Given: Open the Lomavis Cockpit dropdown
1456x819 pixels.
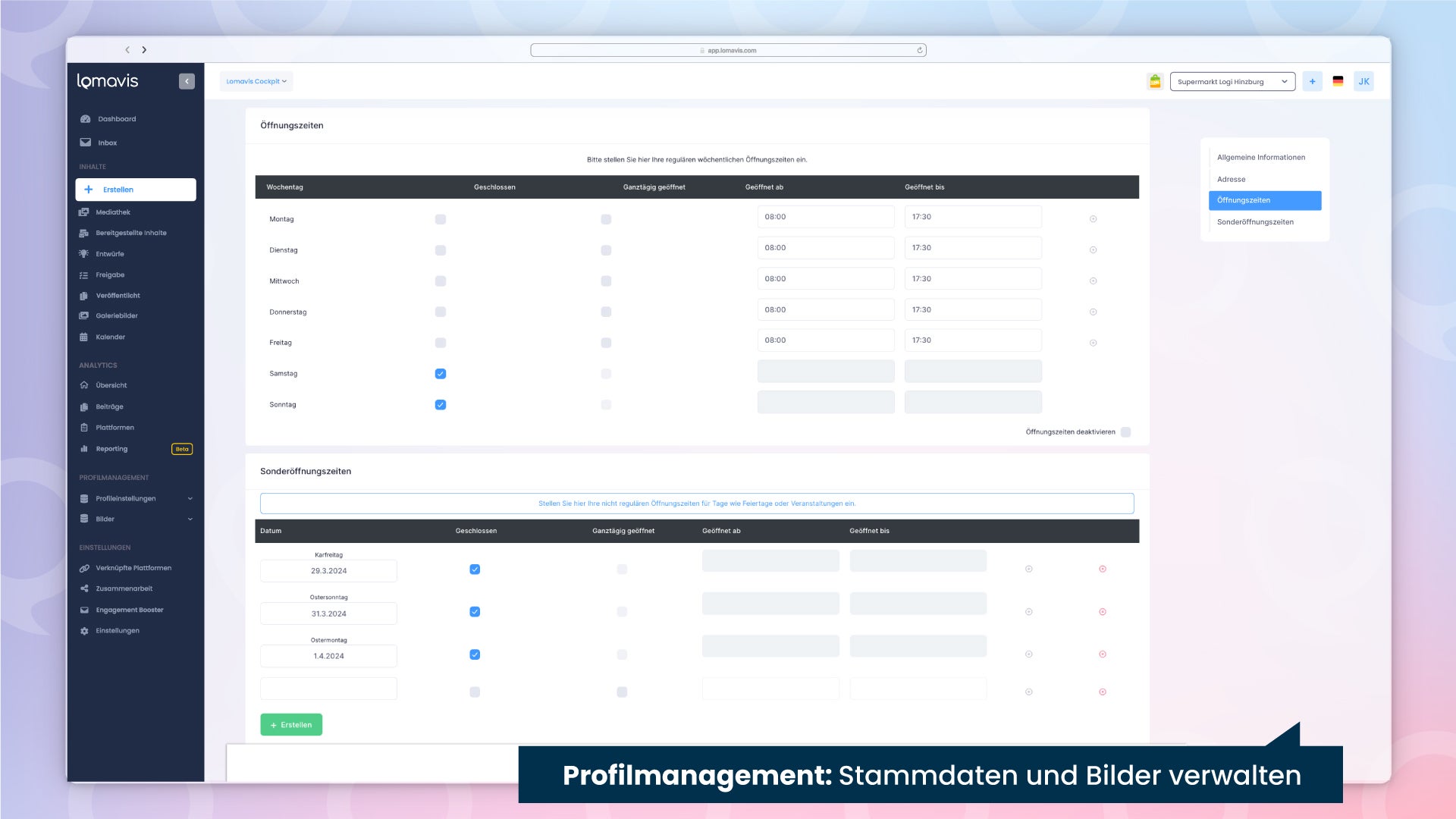Looking at the screenshot, I should [x=256, y=81].
